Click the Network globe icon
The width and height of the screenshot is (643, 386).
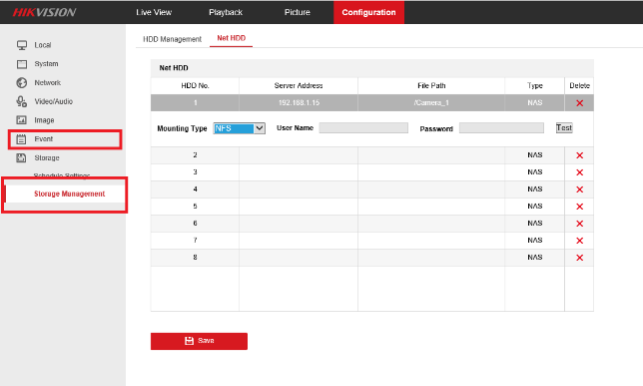tap(22, 83)
